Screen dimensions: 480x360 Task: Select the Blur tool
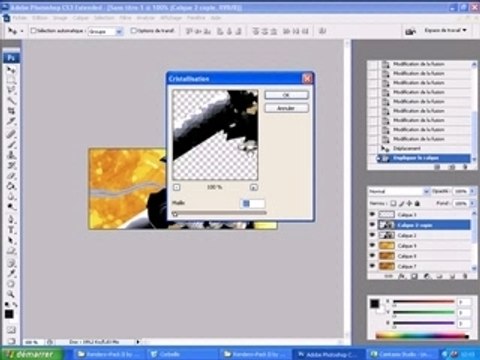click(x=11, y=196)
